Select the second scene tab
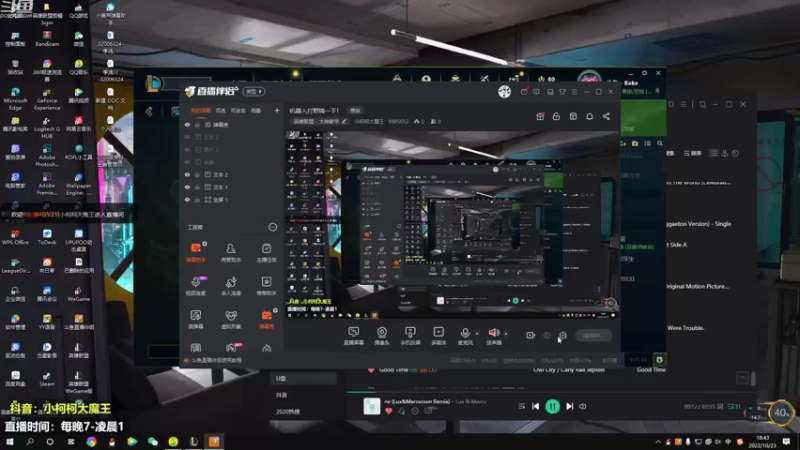This screenshot has height=450, width=800. click(x=220, y=110)
